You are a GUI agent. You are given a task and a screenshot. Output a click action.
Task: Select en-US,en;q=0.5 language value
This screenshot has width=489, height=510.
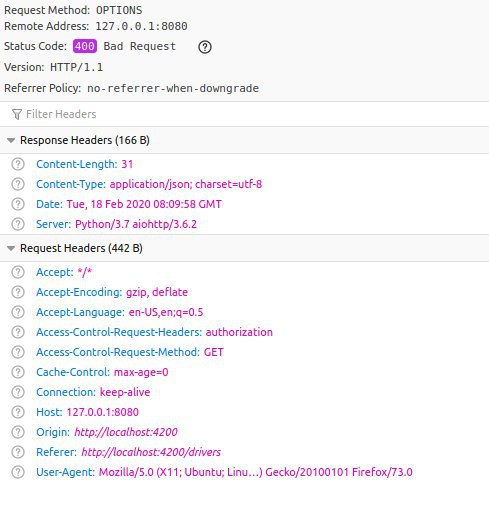pyautogui.click(x=166, y=312)
